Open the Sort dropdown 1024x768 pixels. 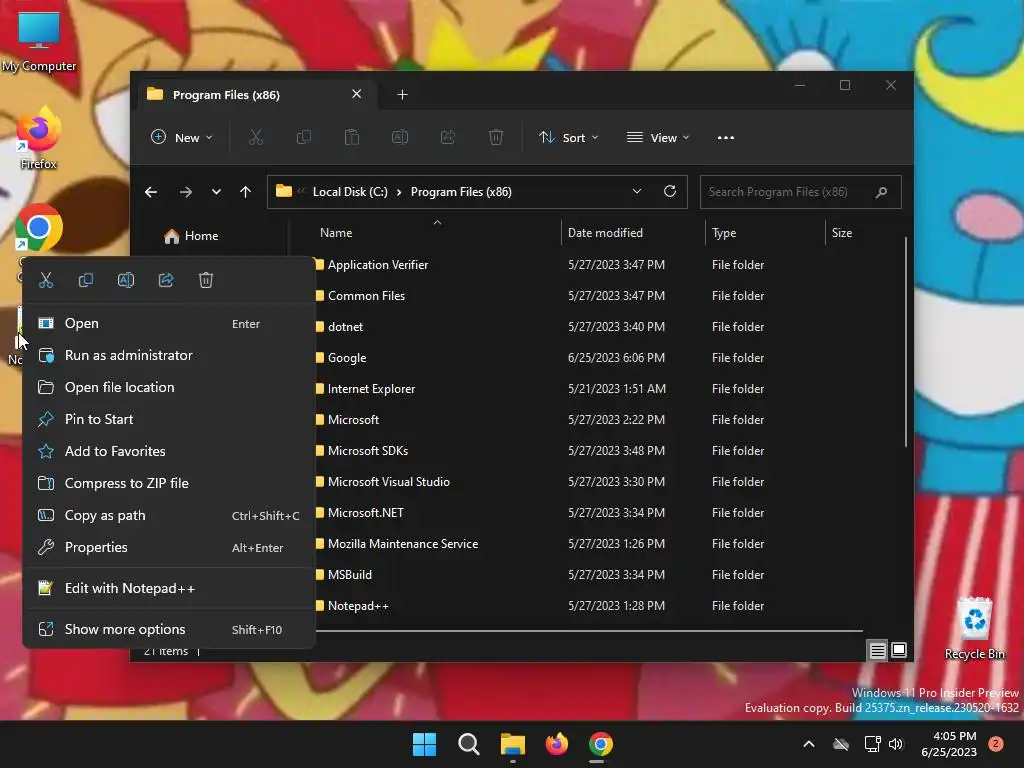point(568,138)
